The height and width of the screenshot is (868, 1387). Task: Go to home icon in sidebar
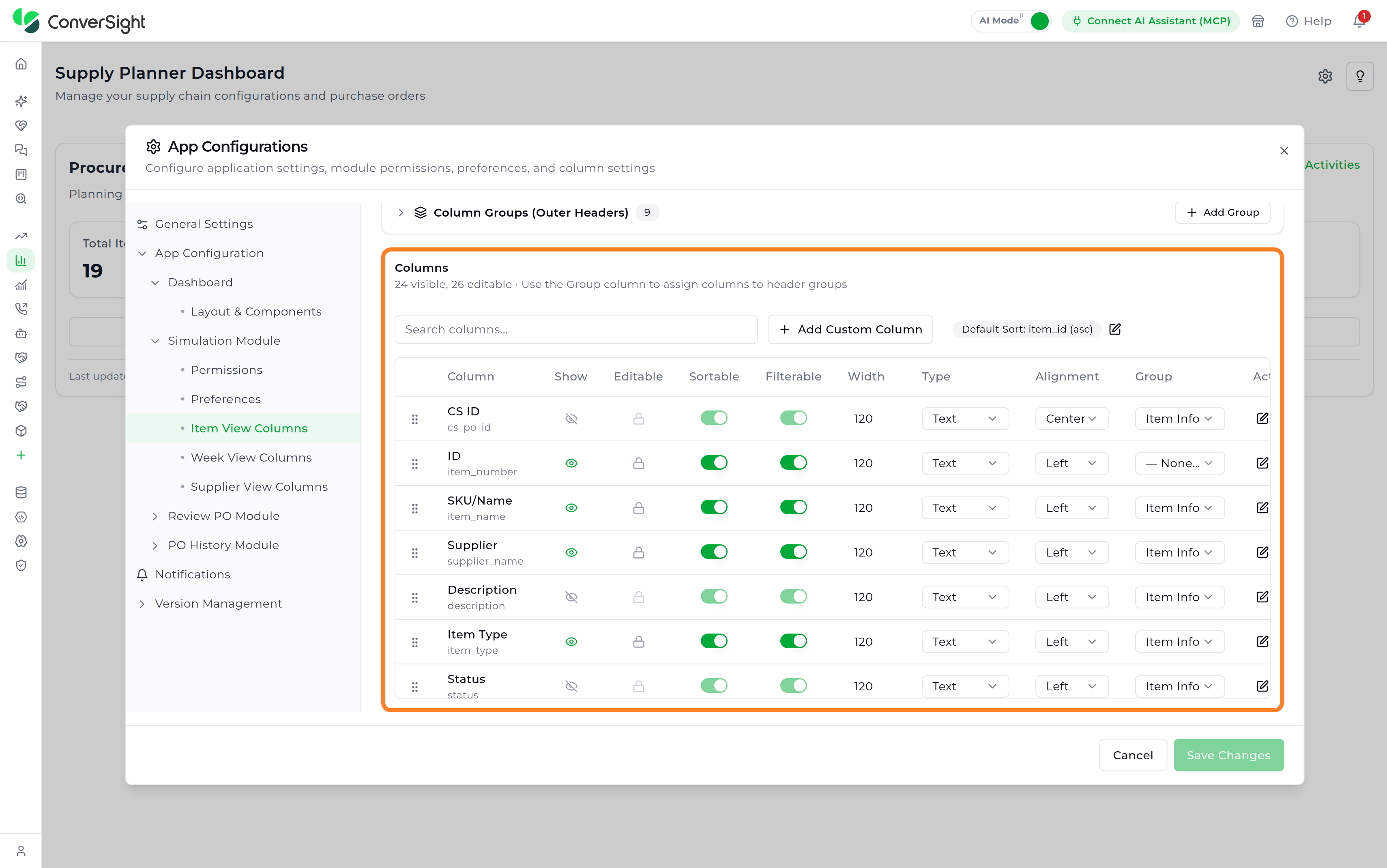tap(21, 64)
